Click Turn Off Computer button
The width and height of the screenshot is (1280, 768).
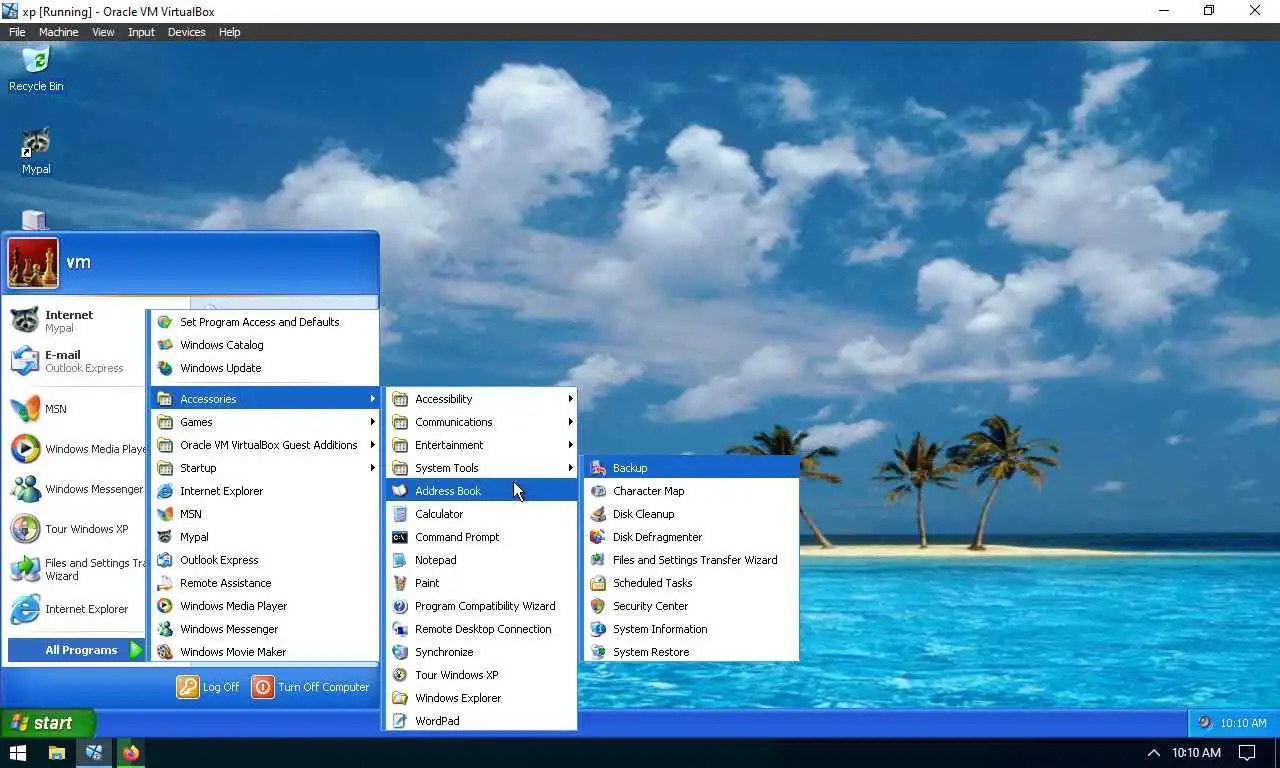311,687
